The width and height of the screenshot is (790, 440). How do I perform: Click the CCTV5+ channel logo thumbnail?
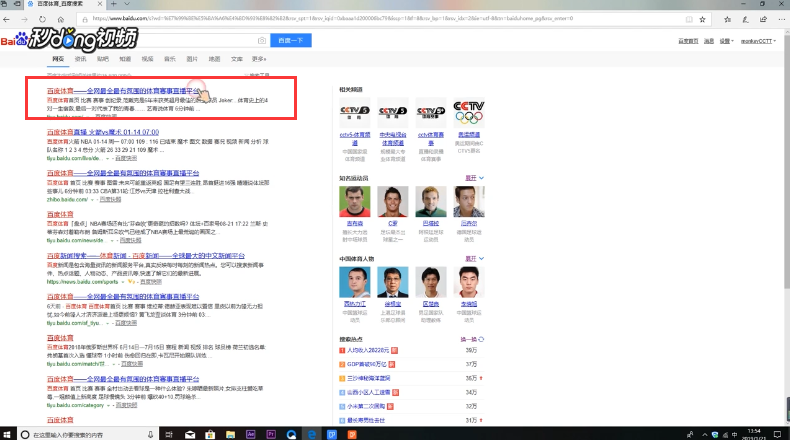tap(431, 113)
